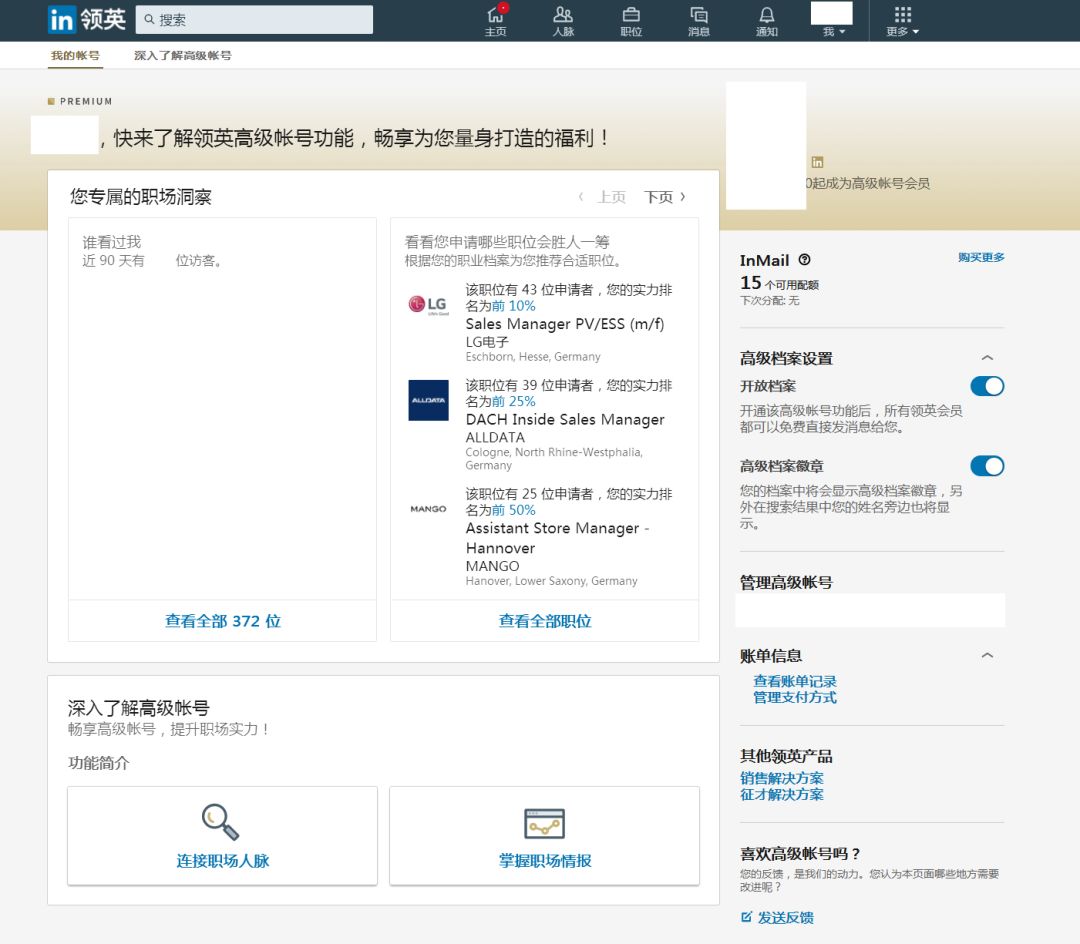Open the 消息 messaging icon
This screenshot has height=944, width=1080.
(x=698, y=21)
